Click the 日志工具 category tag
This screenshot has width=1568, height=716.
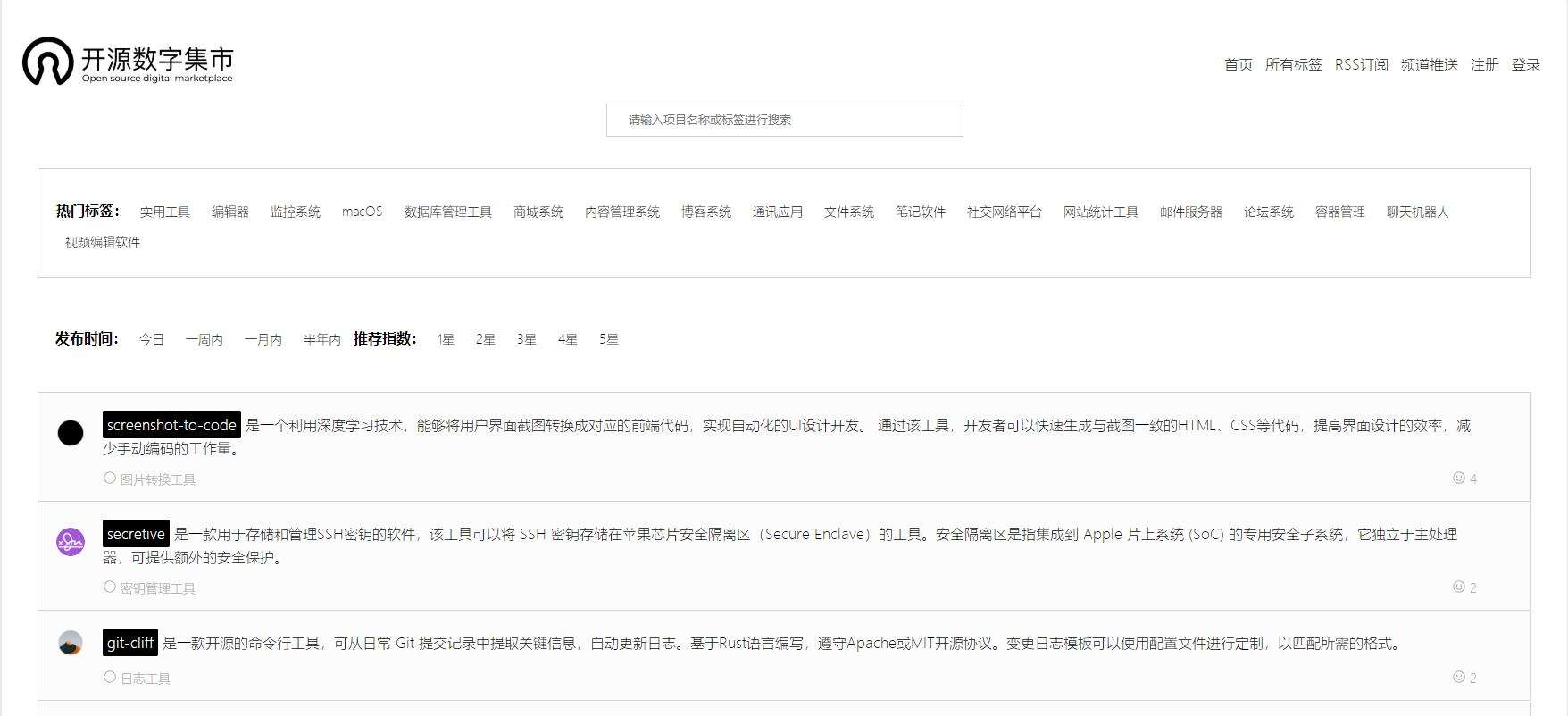pos(146,679)
